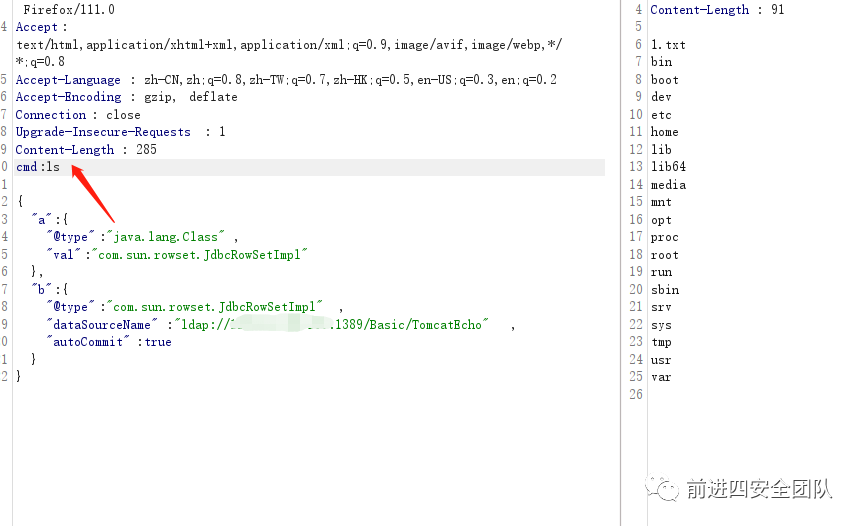This screenshot has height=526, width=860.
Task: Select the 'close' connection value
Action: (x=123, y=115)
